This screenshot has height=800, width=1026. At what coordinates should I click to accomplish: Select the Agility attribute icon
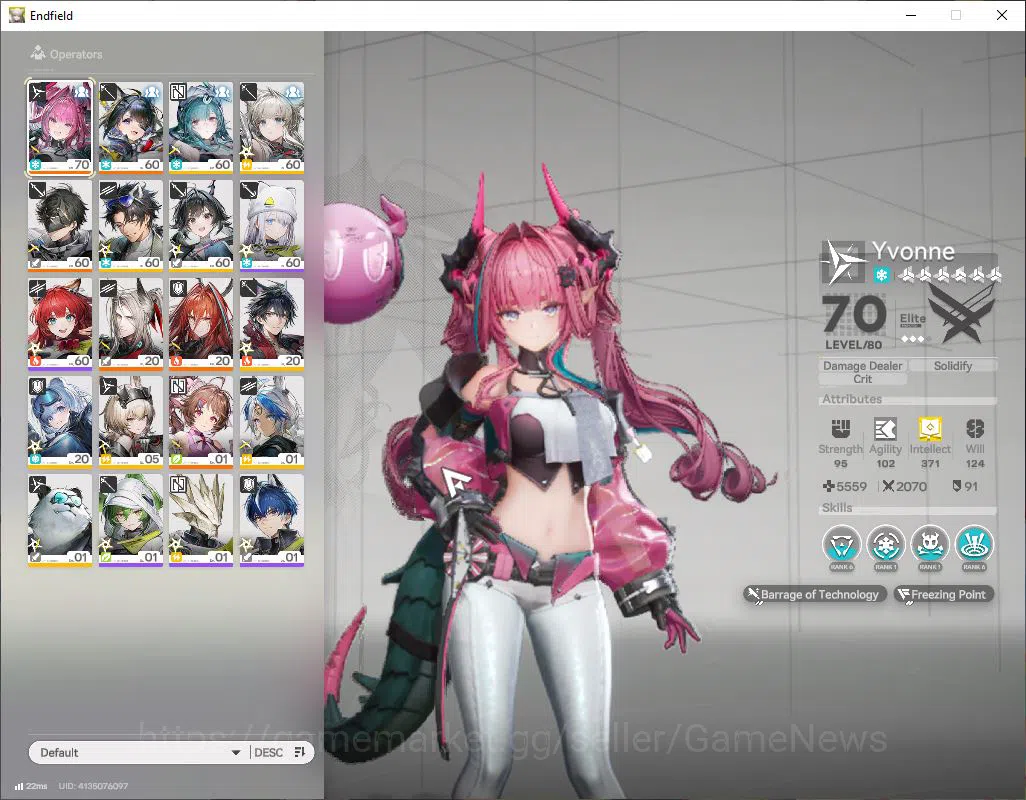point(885,428)
